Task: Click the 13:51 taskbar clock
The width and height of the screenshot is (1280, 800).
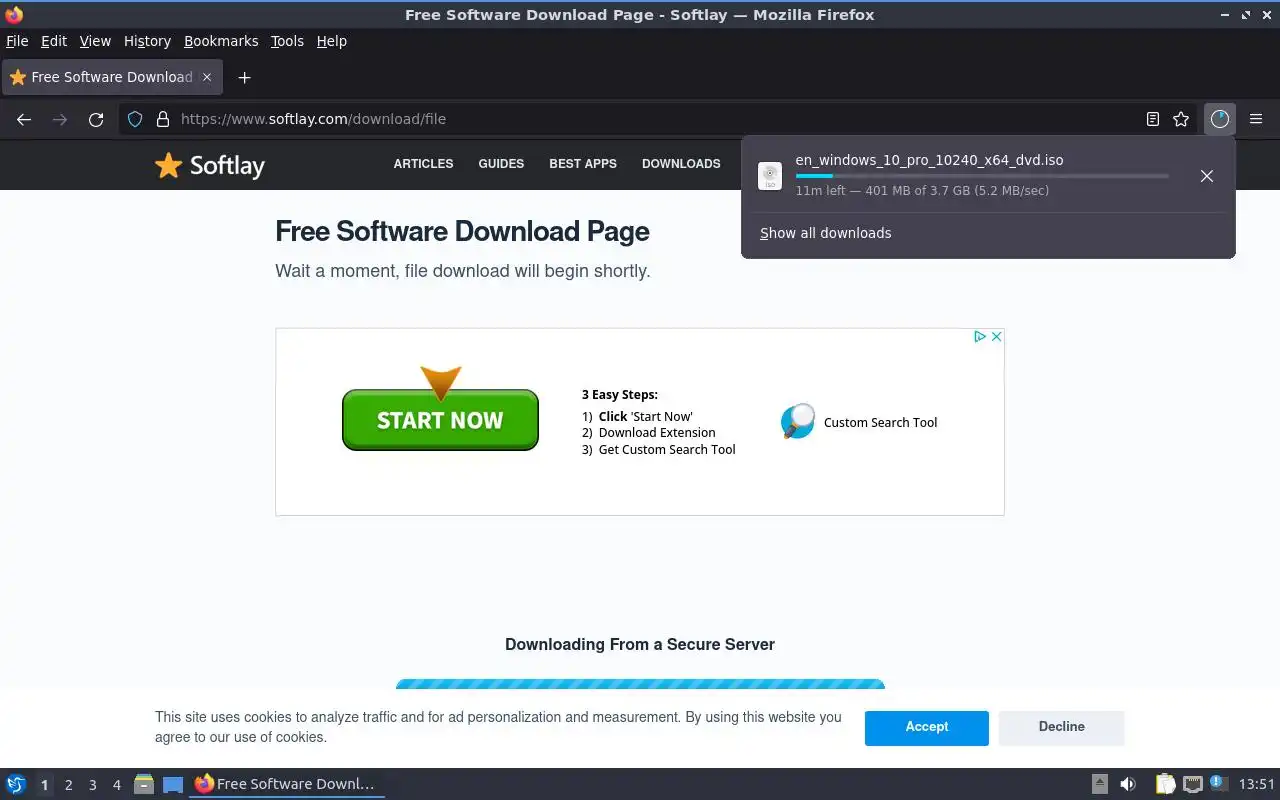Action: pos(1257,784)
